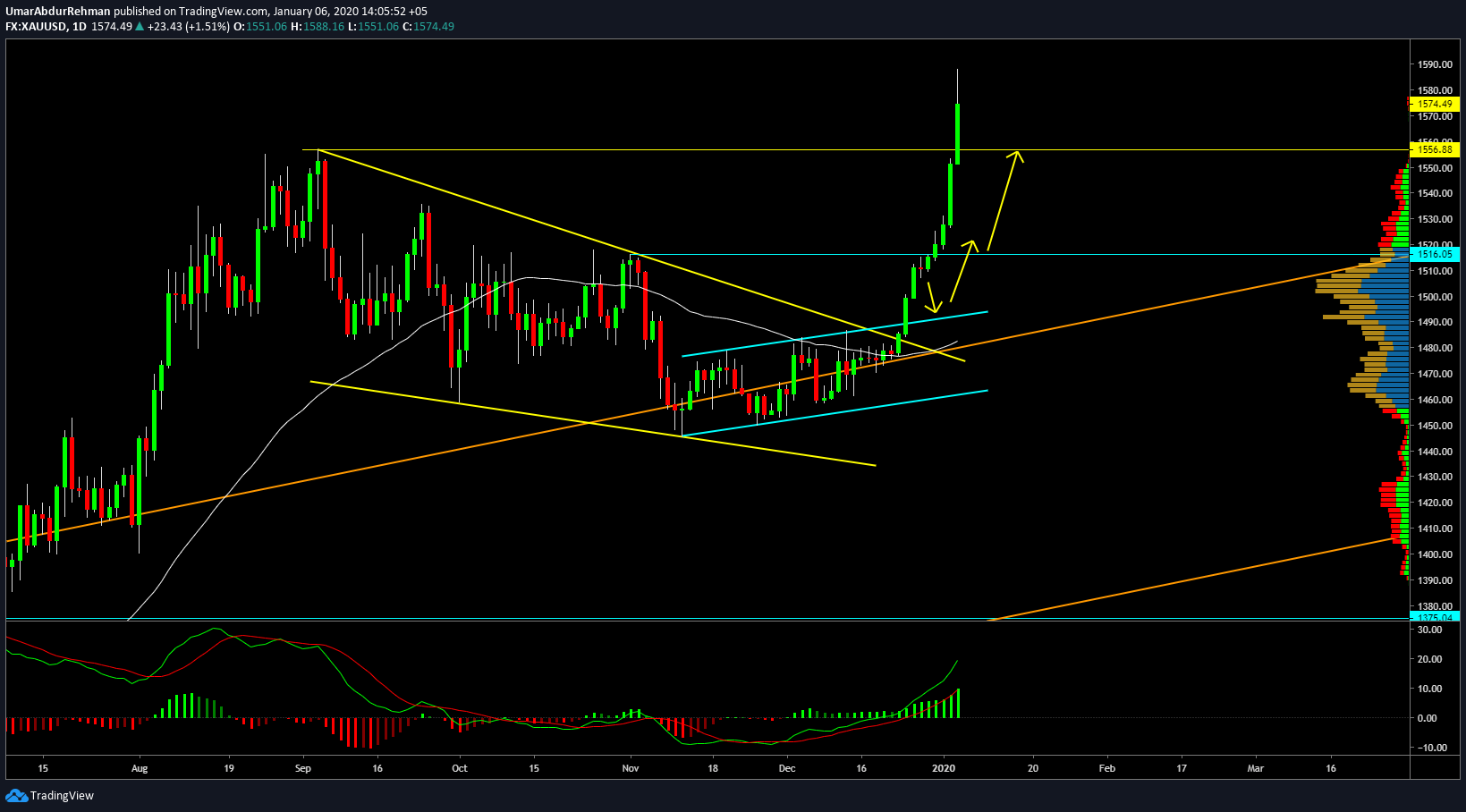This screenshot has height=812, width=1466.
Task: Click the close value C:1574.49
Action: (428, 27)
